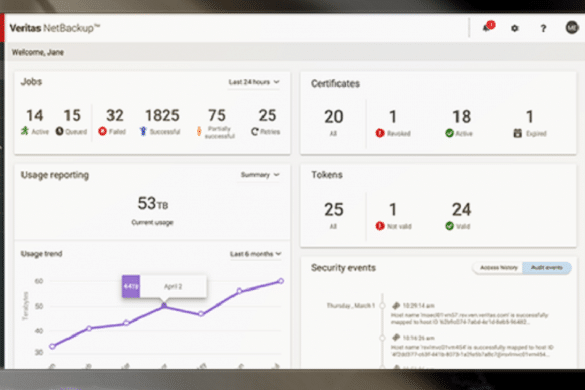Click the purple 44TB tooltip swatch
This screenshot has height=390, width=585.
click(131, 286)
